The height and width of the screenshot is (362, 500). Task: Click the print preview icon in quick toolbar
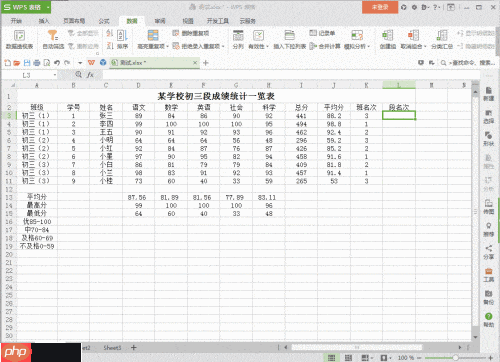pyautogui.click(x=47, y=63)
